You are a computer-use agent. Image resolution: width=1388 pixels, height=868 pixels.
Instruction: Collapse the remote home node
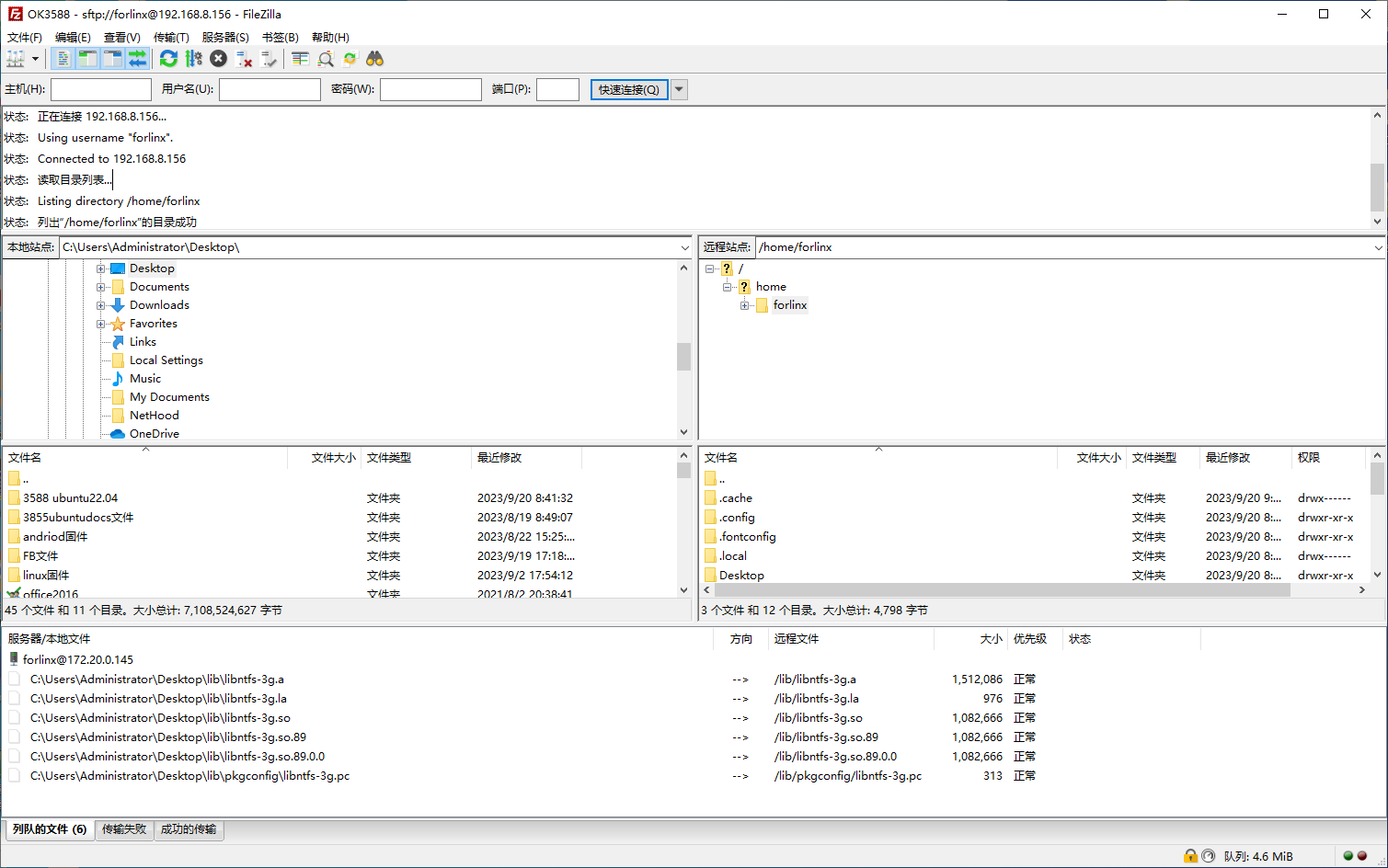click(728, 287)
